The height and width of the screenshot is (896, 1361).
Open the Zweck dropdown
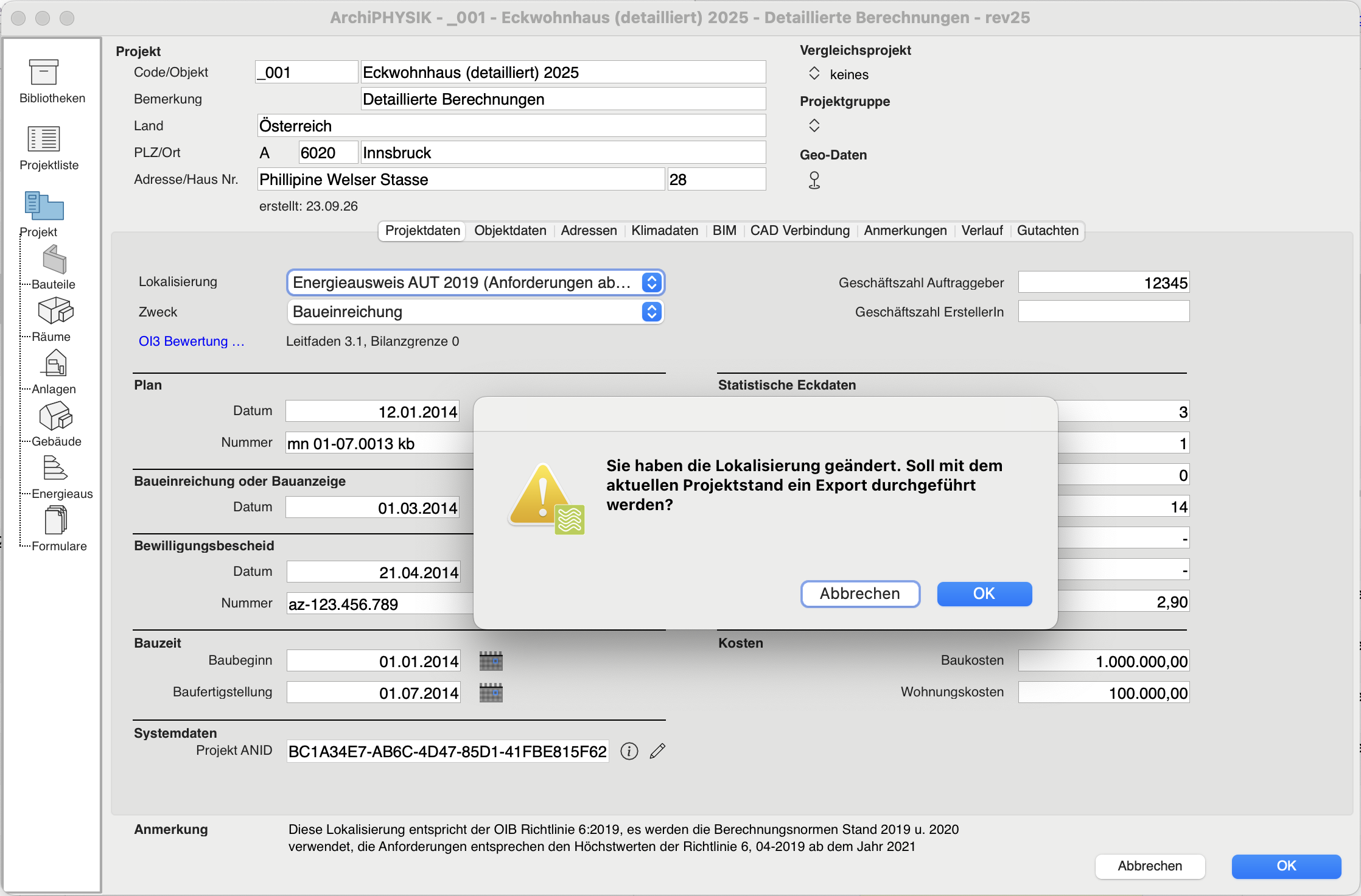click(x=475, y=312)
